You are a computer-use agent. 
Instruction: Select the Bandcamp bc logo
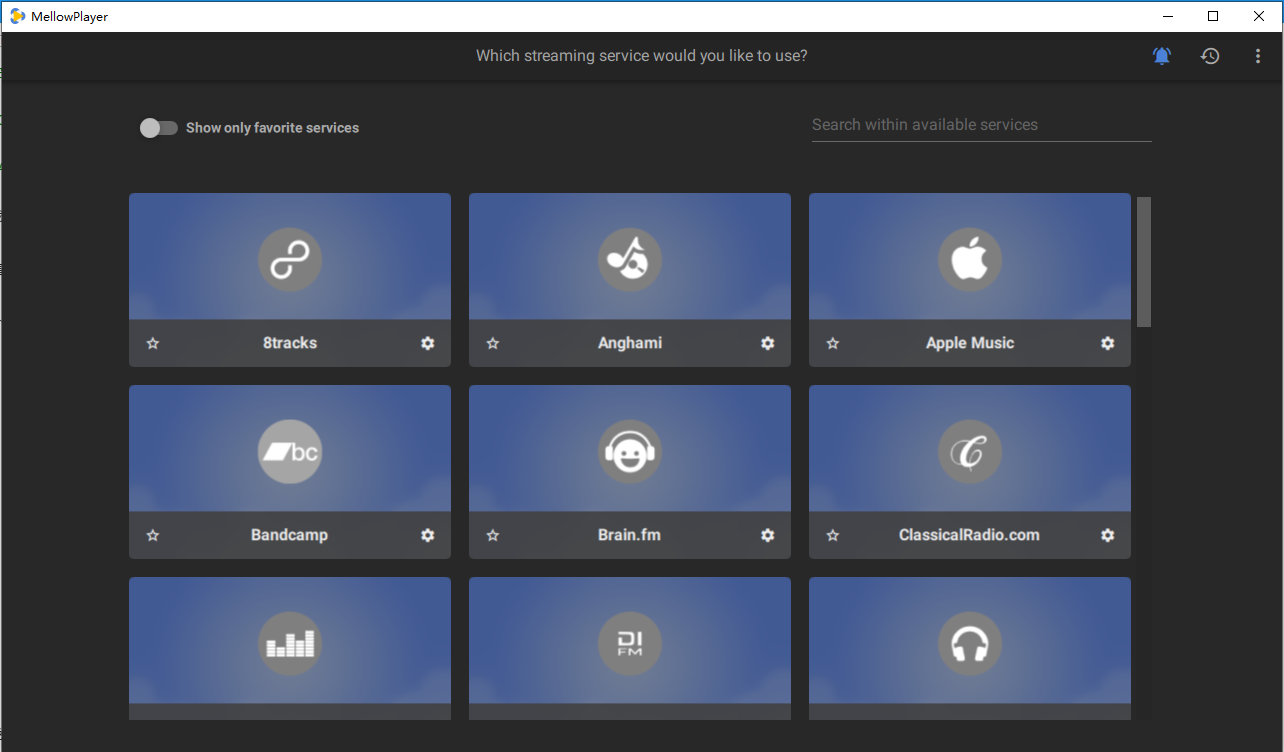pyautogui.click(x=290, y=452)
